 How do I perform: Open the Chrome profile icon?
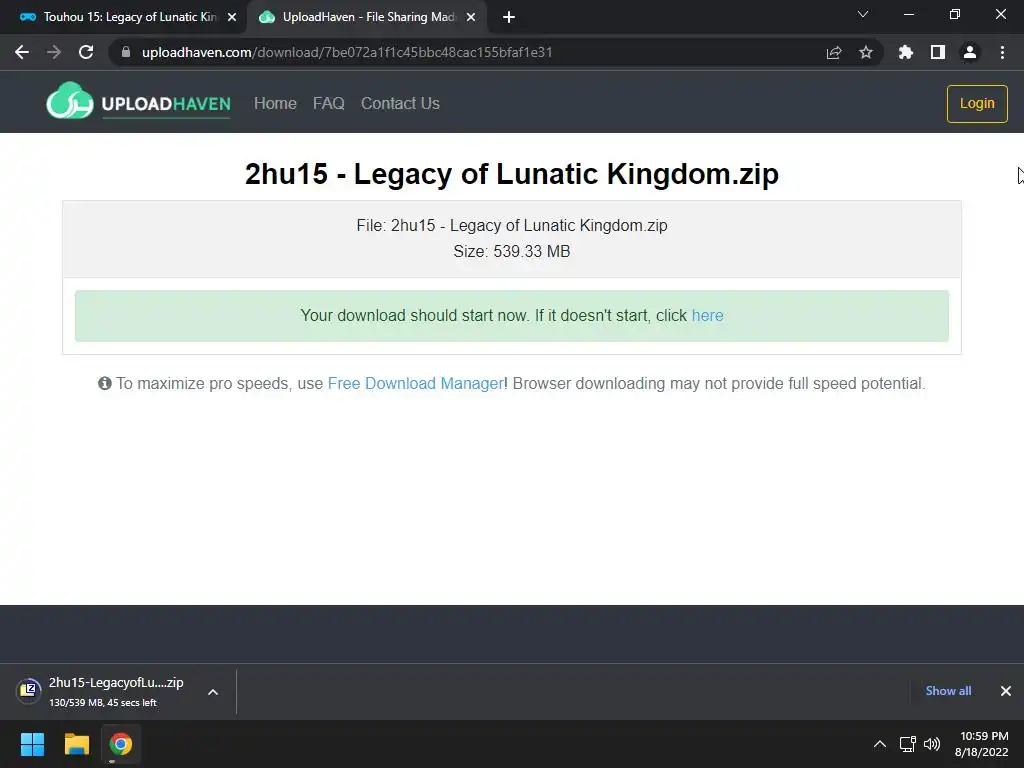click(x=970, y=52)
